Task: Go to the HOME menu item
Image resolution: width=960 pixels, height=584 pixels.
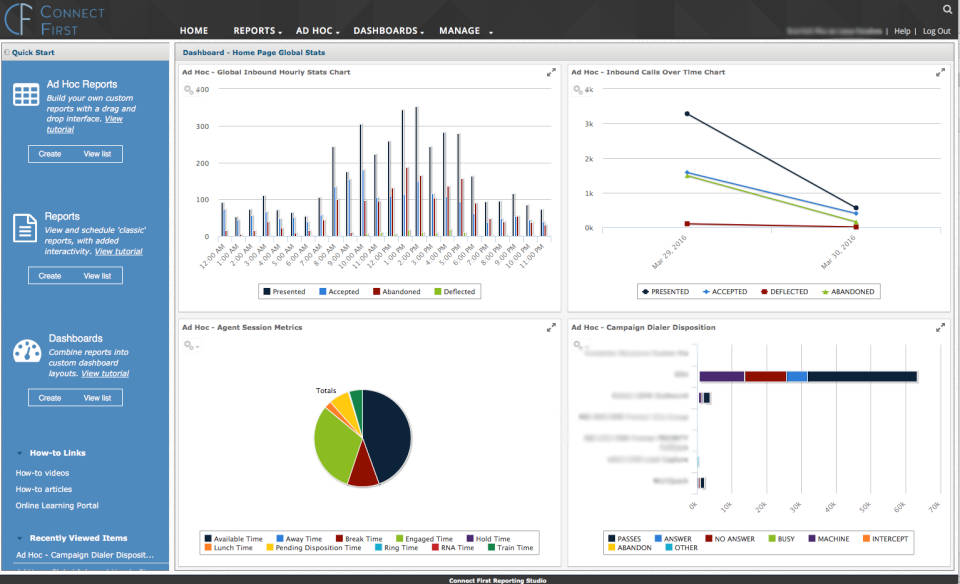Action: [x=194, y=31]
